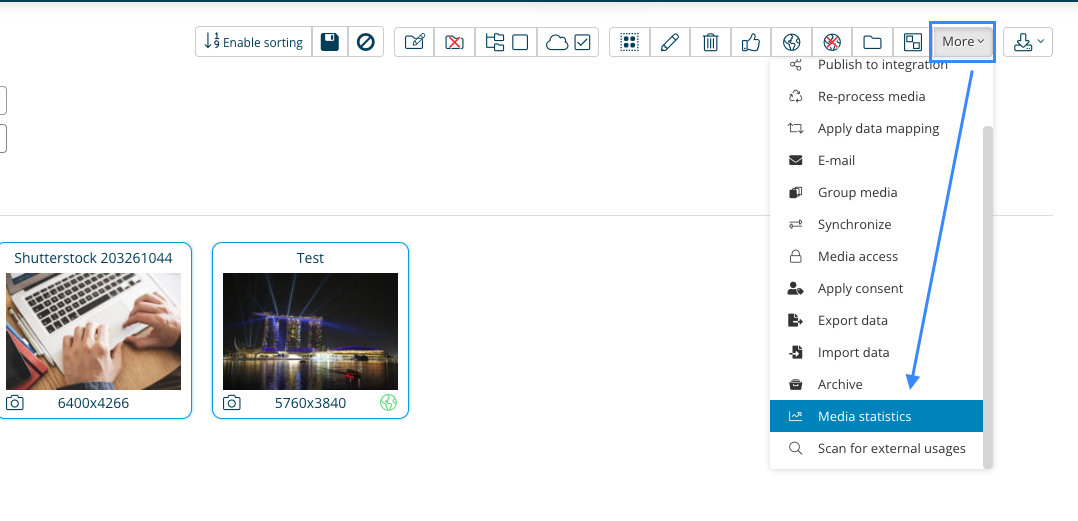
Task: Click the thumbs-up approve icon
Action: (751, 42)
